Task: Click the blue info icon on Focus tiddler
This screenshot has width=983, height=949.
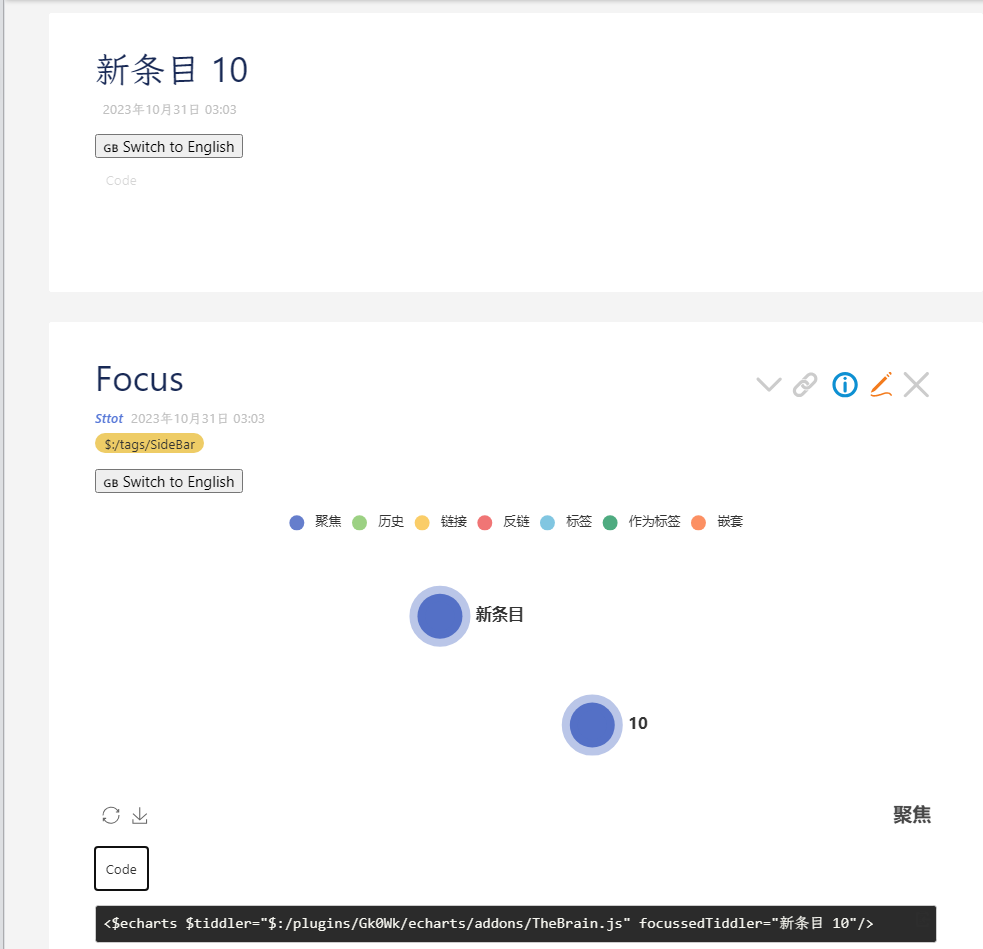Action: coord(844,384)
